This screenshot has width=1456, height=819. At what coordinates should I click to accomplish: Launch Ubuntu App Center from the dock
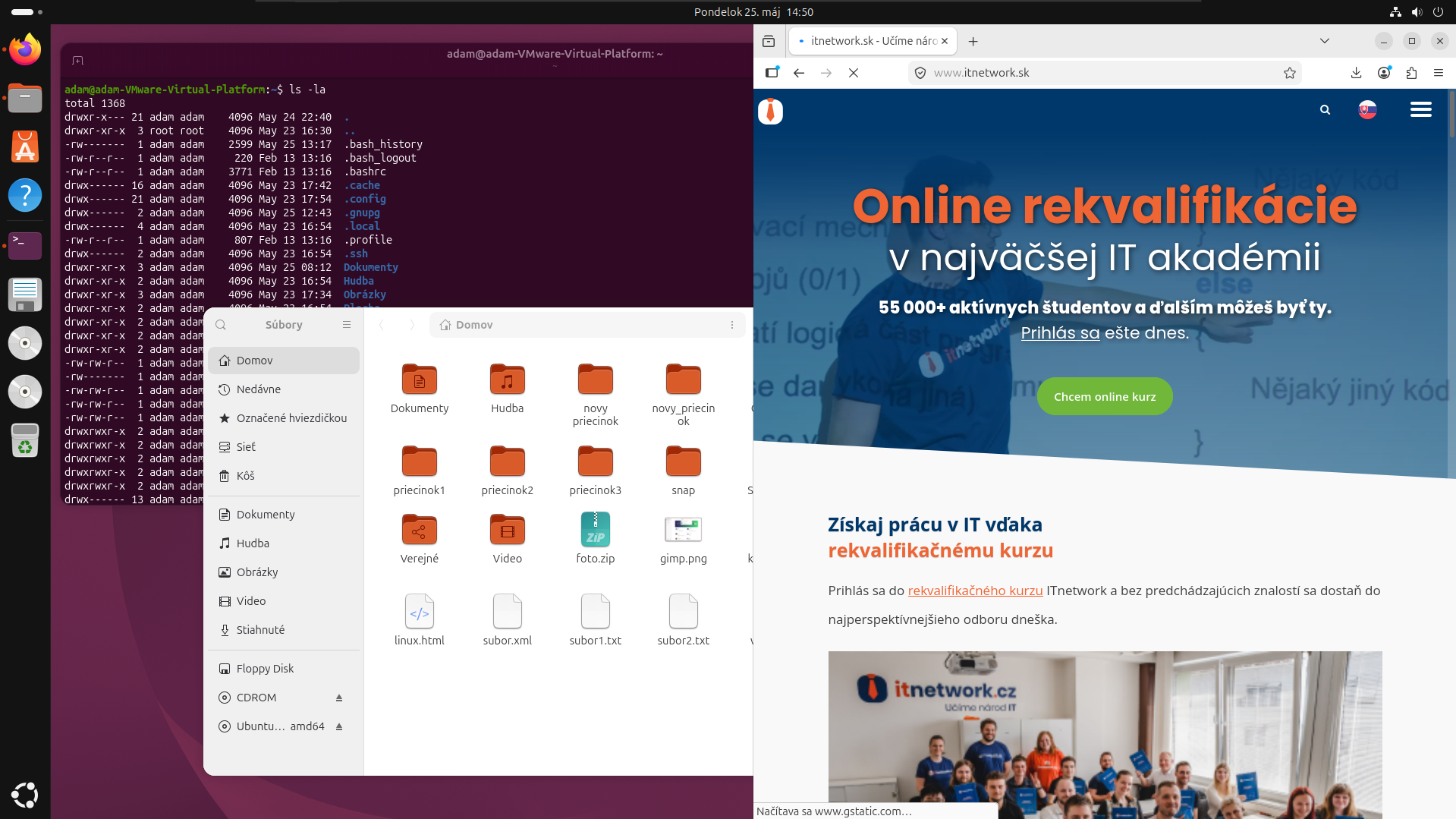25,147
